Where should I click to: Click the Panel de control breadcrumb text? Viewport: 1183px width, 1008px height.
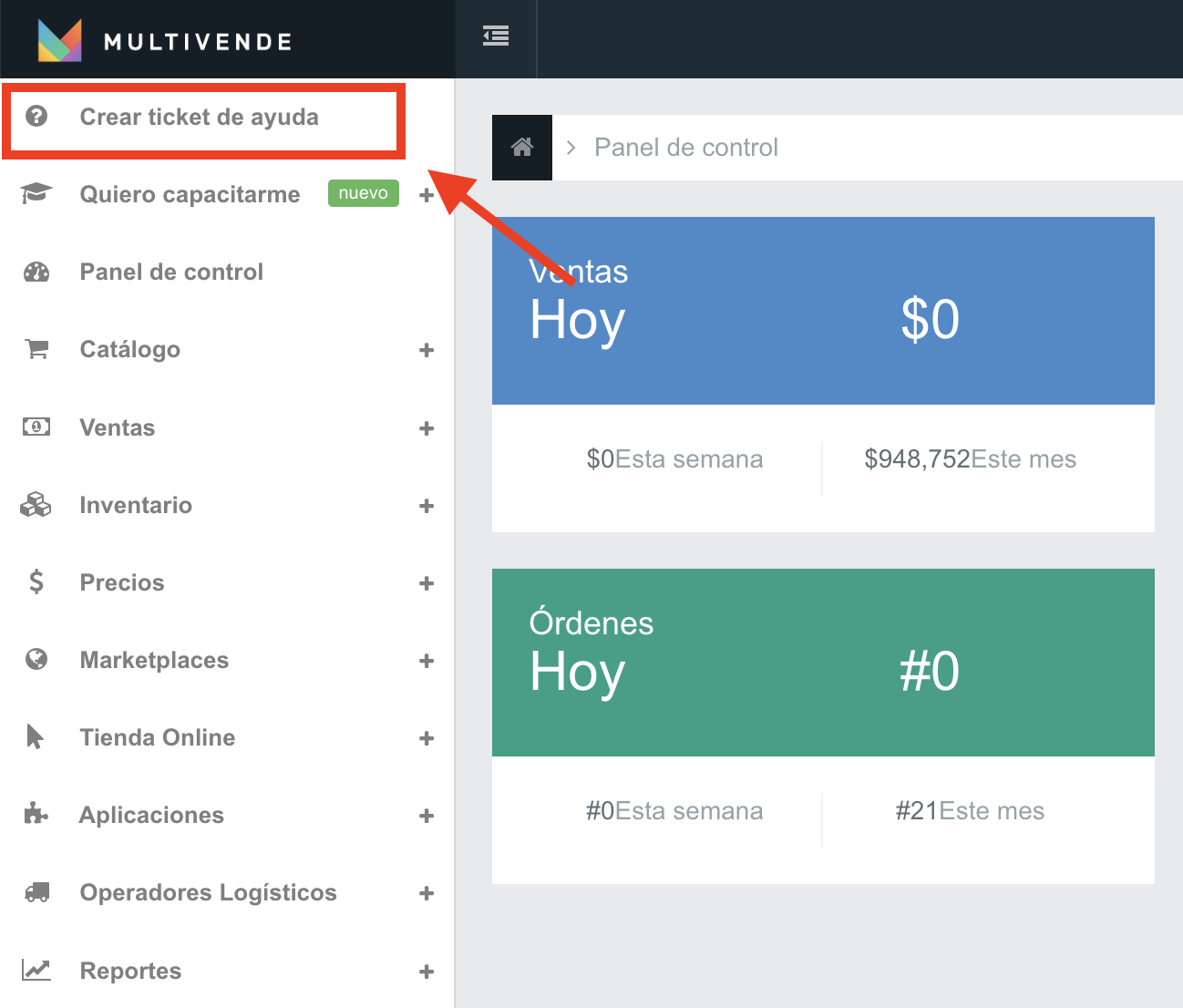tap(685, 148)
